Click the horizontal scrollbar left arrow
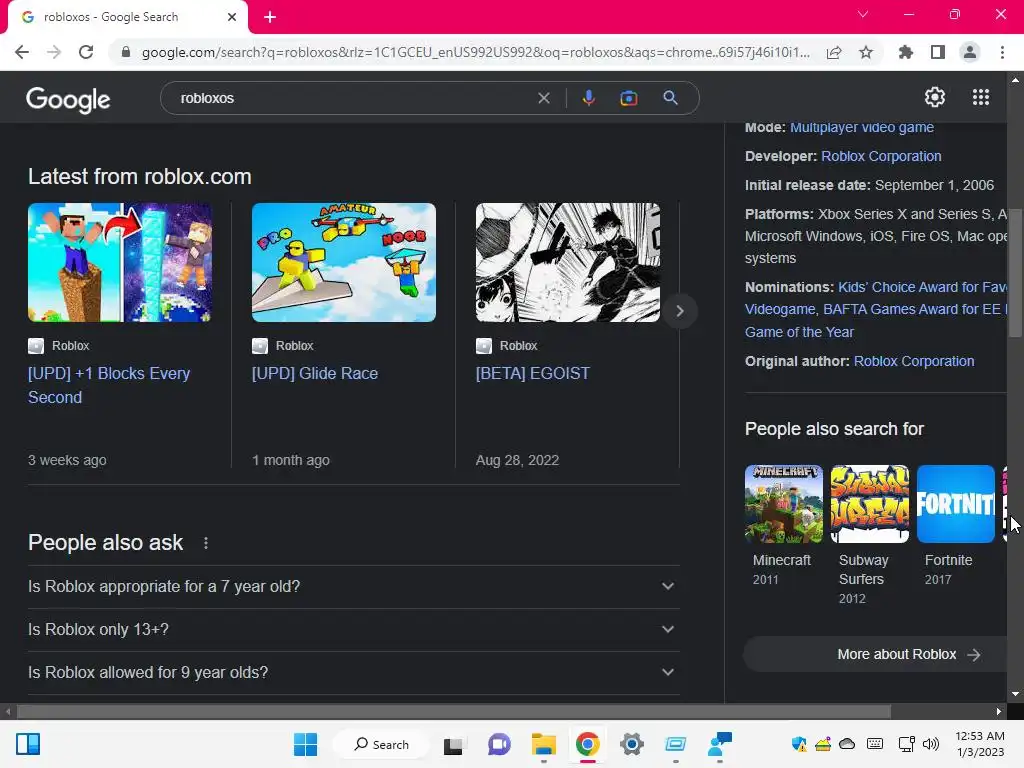Viewport: 1024px width, 768px height. pos(8,711)
